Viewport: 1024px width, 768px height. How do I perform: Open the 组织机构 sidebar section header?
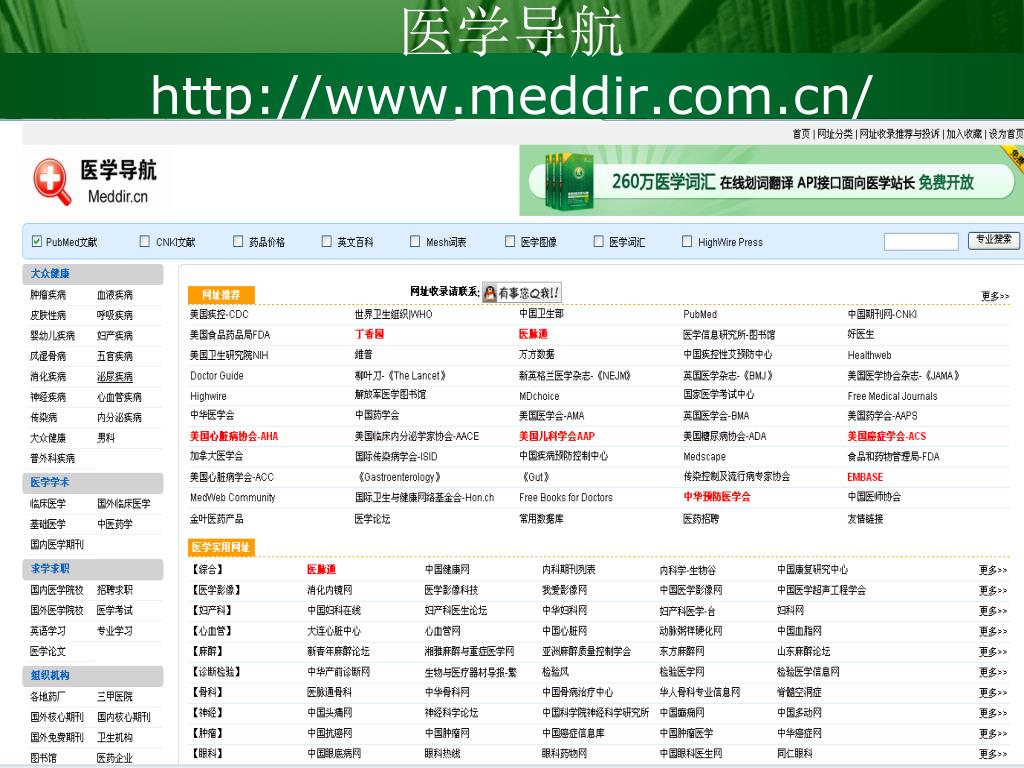point(93,675)
